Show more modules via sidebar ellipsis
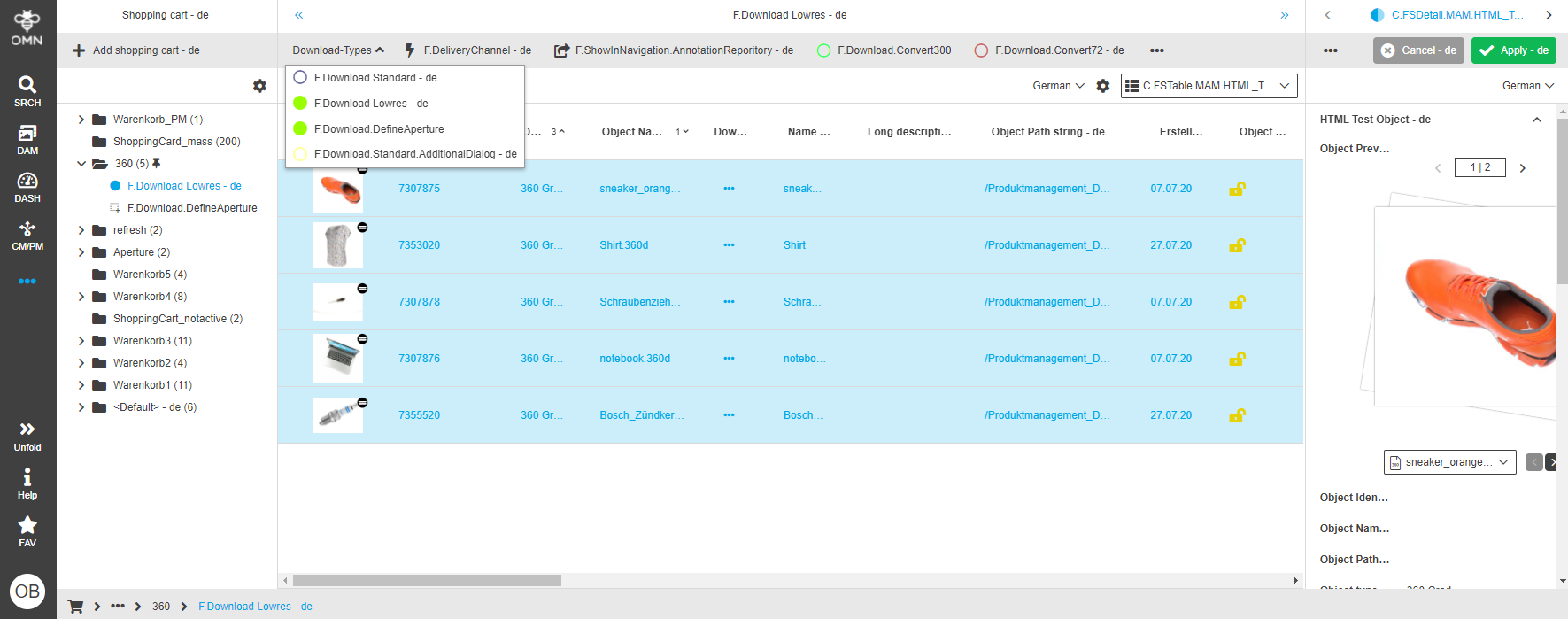 [x=27, y=281]
